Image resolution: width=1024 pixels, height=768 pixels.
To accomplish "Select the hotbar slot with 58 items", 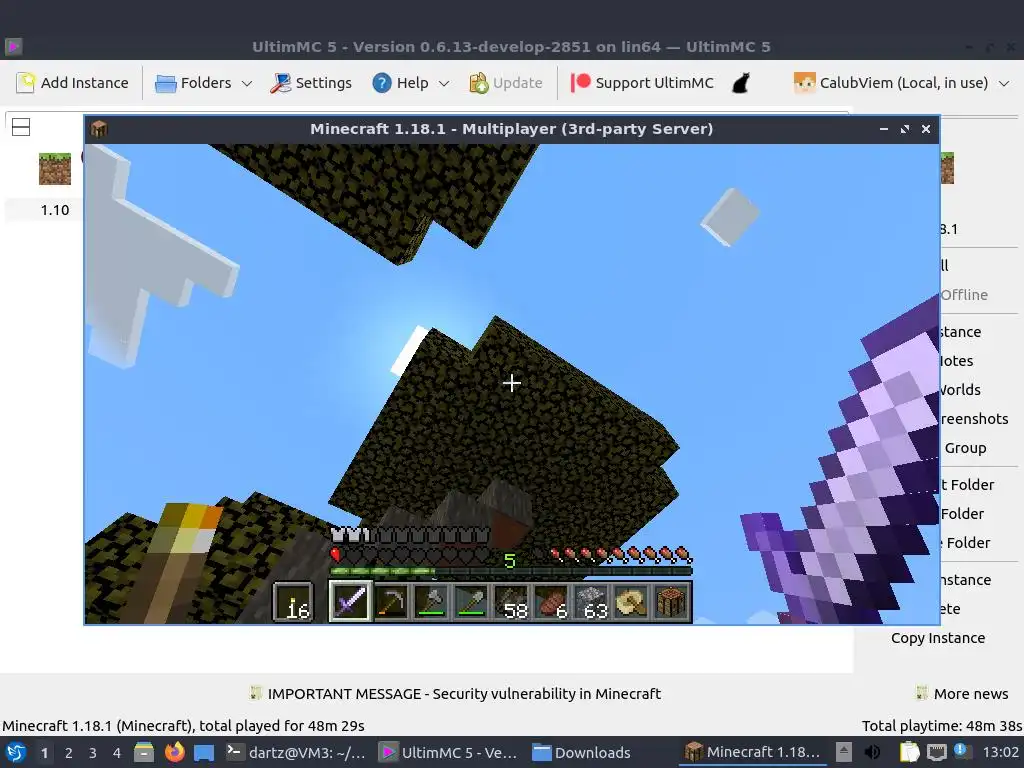I will click(511, 601).
